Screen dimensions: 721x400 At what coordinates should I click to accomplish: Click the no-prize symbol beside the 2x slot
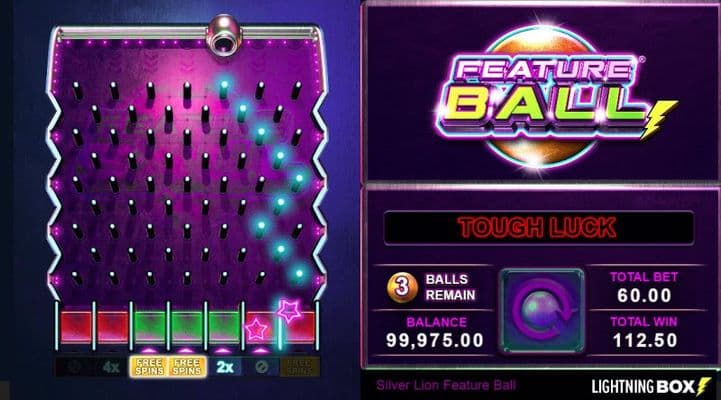pyautogui.click(x=261, y=367)
